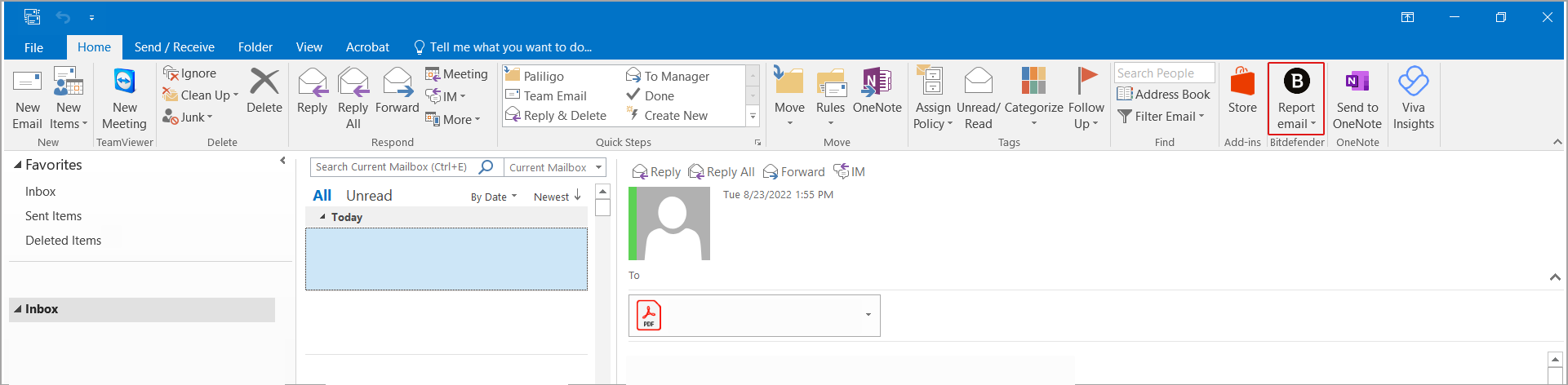This screenshot has width=1568, height=385.
Task: Switch to the Send / Receive tab
Action: [174, 47]
